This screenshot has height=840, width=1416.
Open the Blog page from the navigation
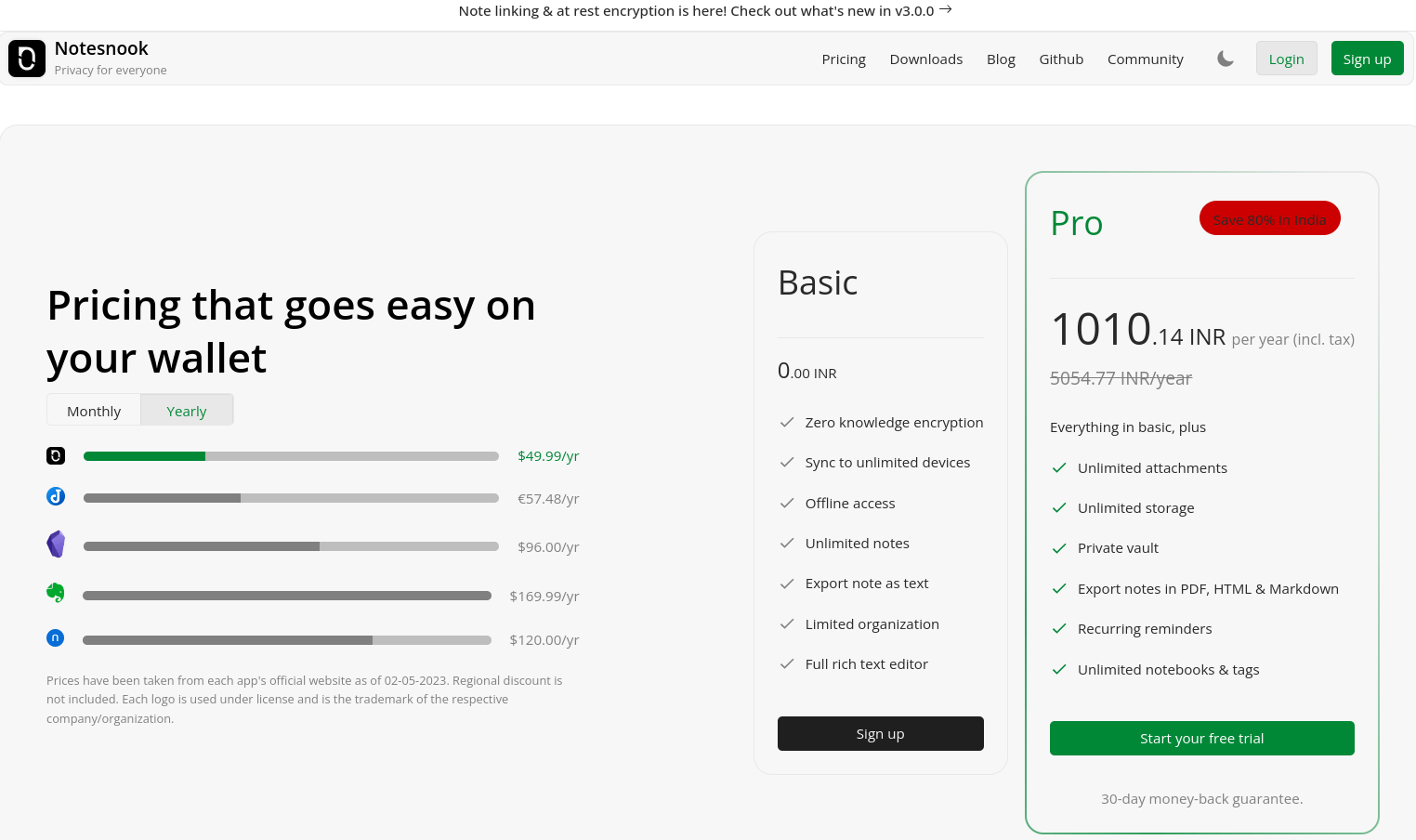[x=1001, y=59]
